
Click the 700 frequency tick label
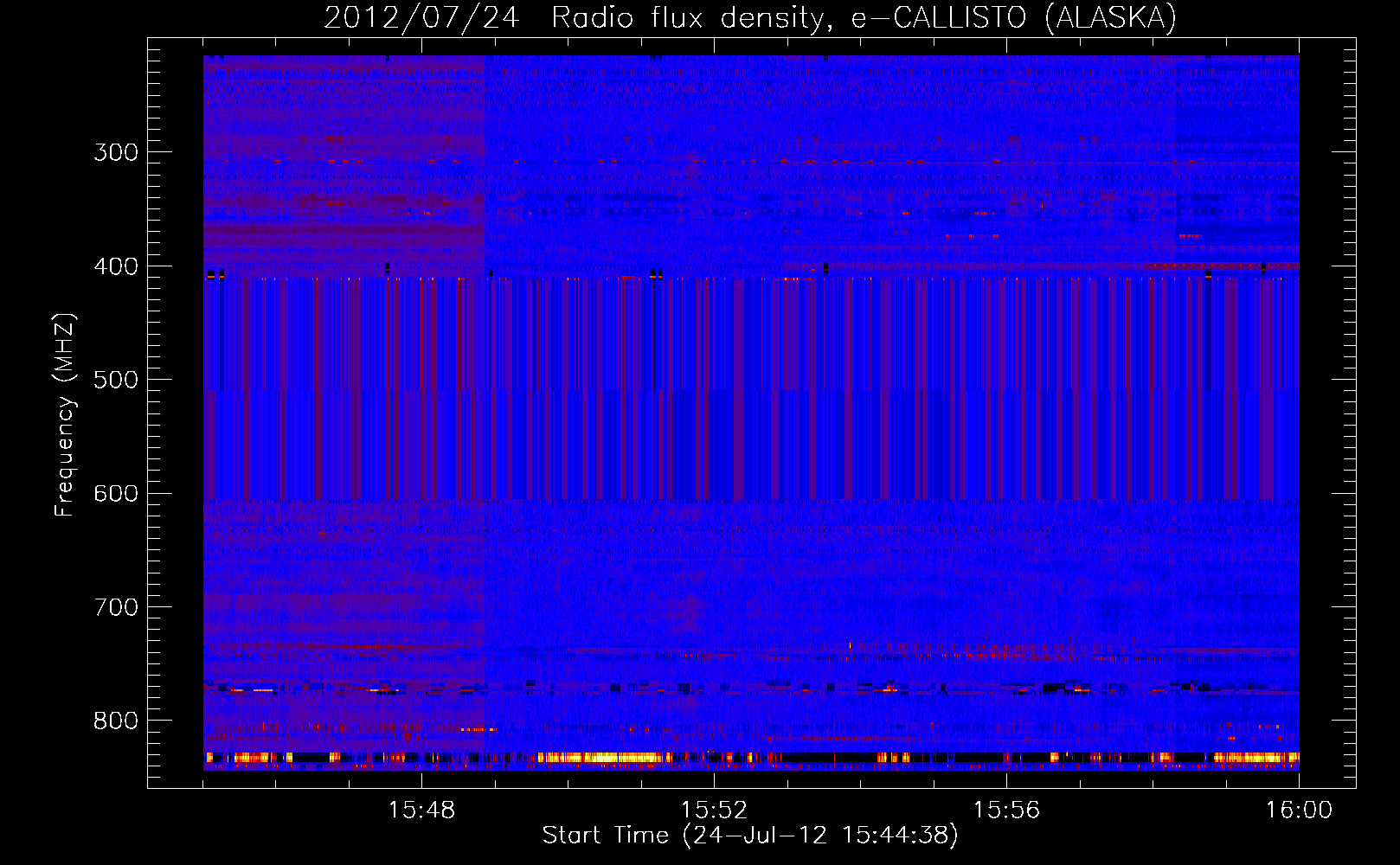[116, 607]
